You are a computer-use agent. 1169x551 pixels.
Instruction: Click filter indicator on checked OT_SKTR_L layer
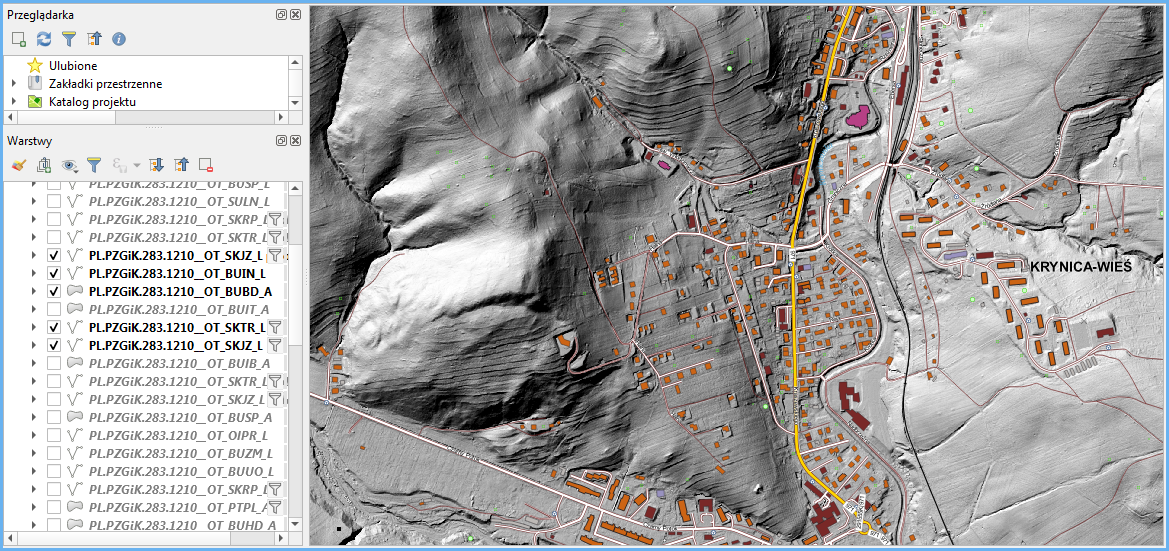[x=275, y=327]
